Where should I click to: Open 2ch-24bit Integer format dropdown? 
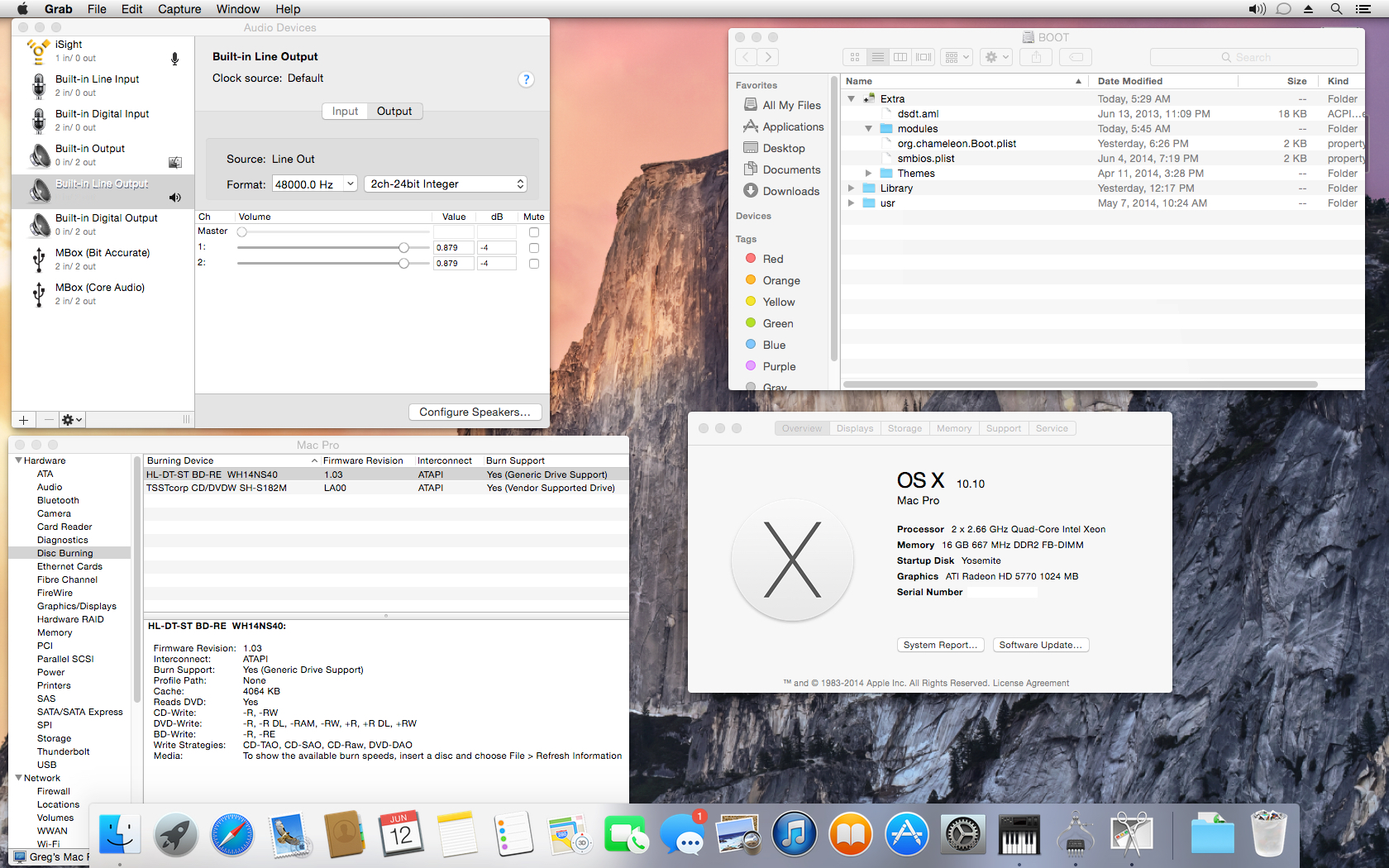click(x=446, y=184)
